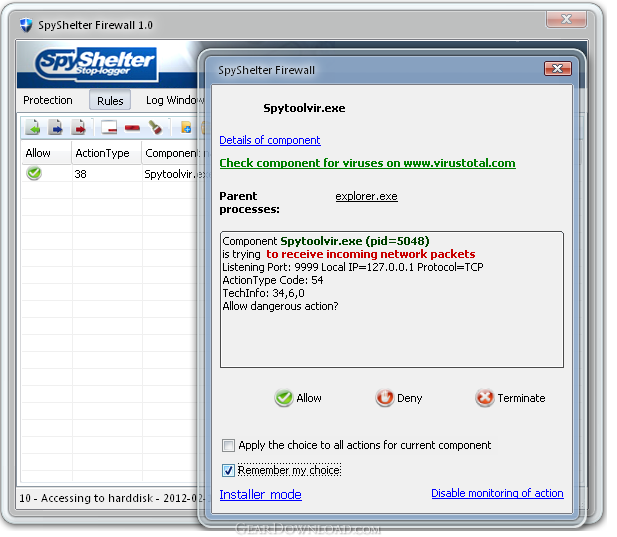Click the green-arrow document icon in Rules toolbar
This screenshot has width=617, height=537.
33,128
